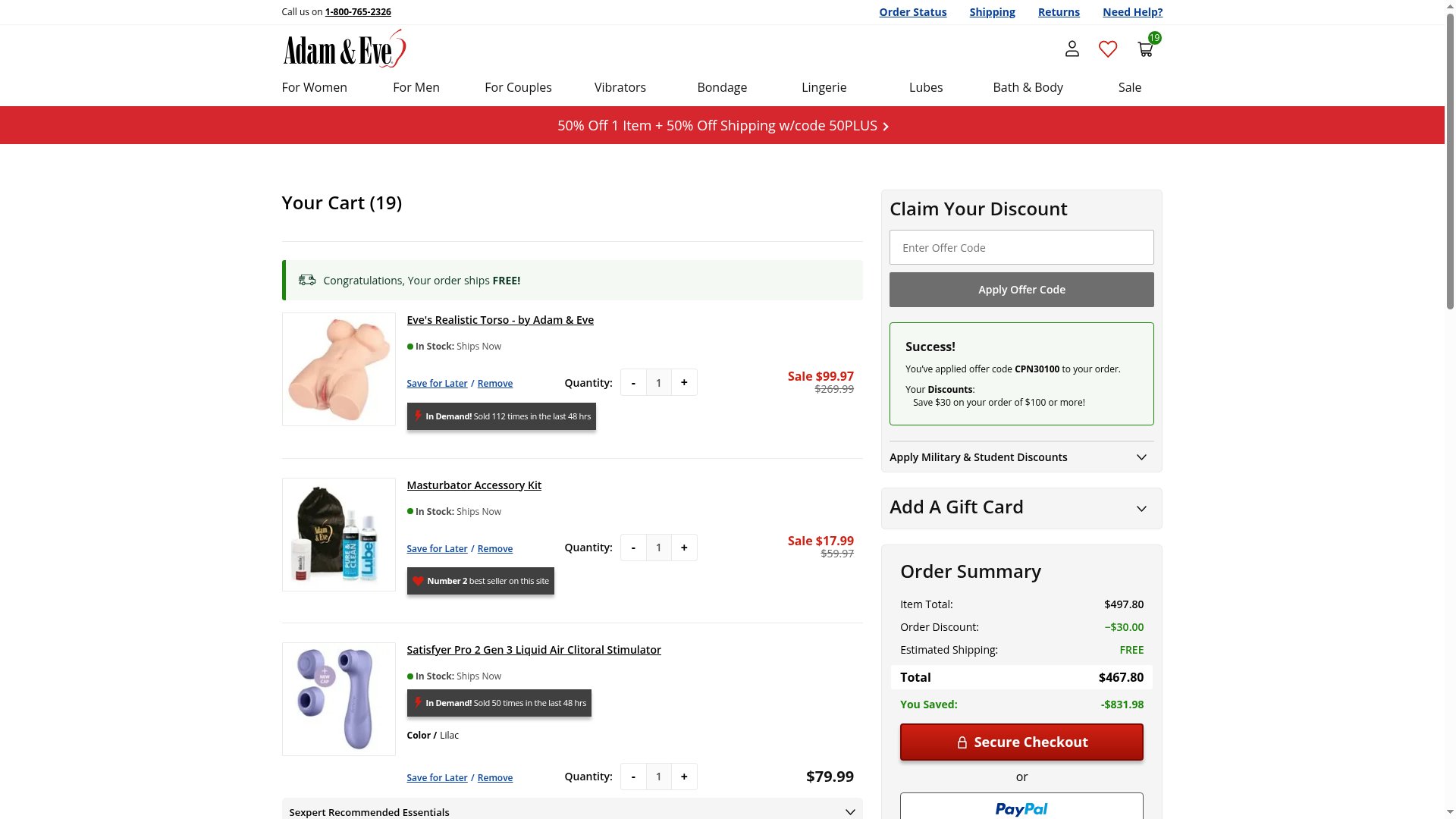Expand the Add A Gift Card section

coord(1021,508)
